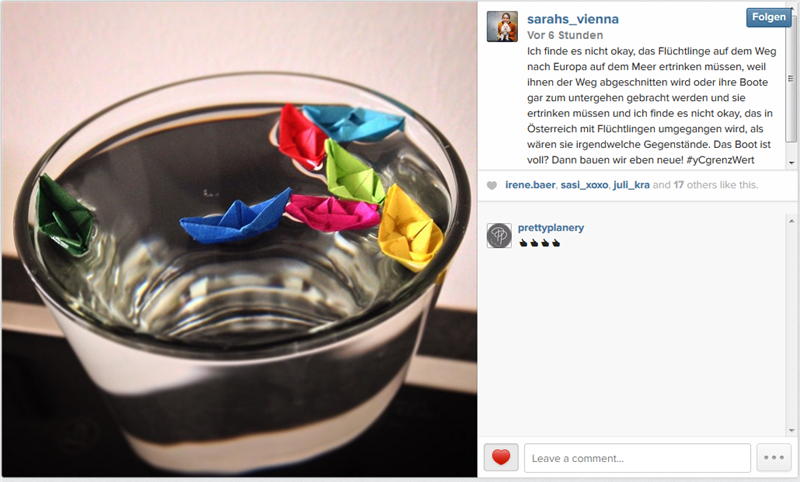Click the paper boats photo
This screenshot has height=482, width=800.
tap(239, 240)
